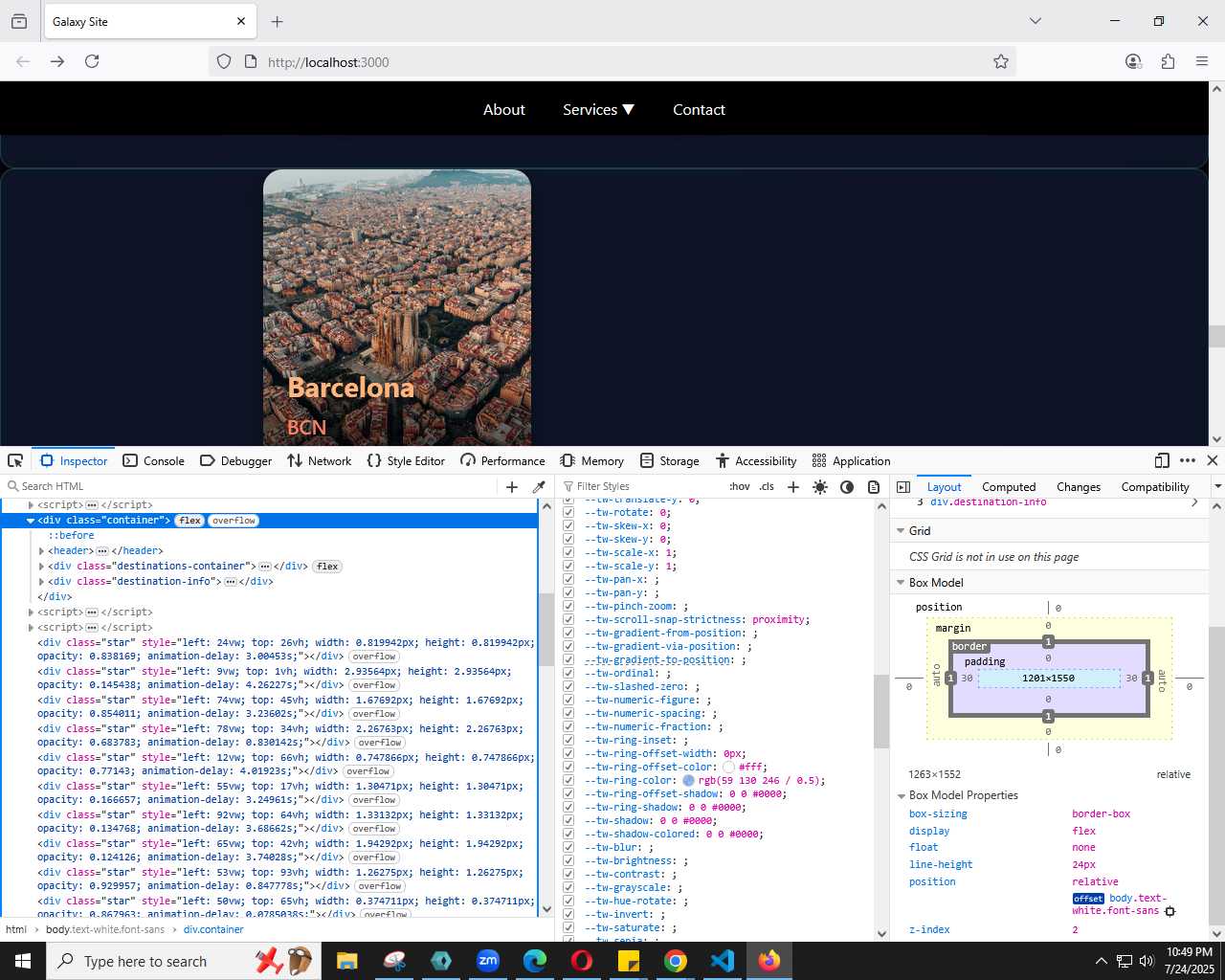The width and height of the screenshot is (1225, 980).
Task: Uncheck the --tw-ring-color declaration checkbox
Action: 568,780
